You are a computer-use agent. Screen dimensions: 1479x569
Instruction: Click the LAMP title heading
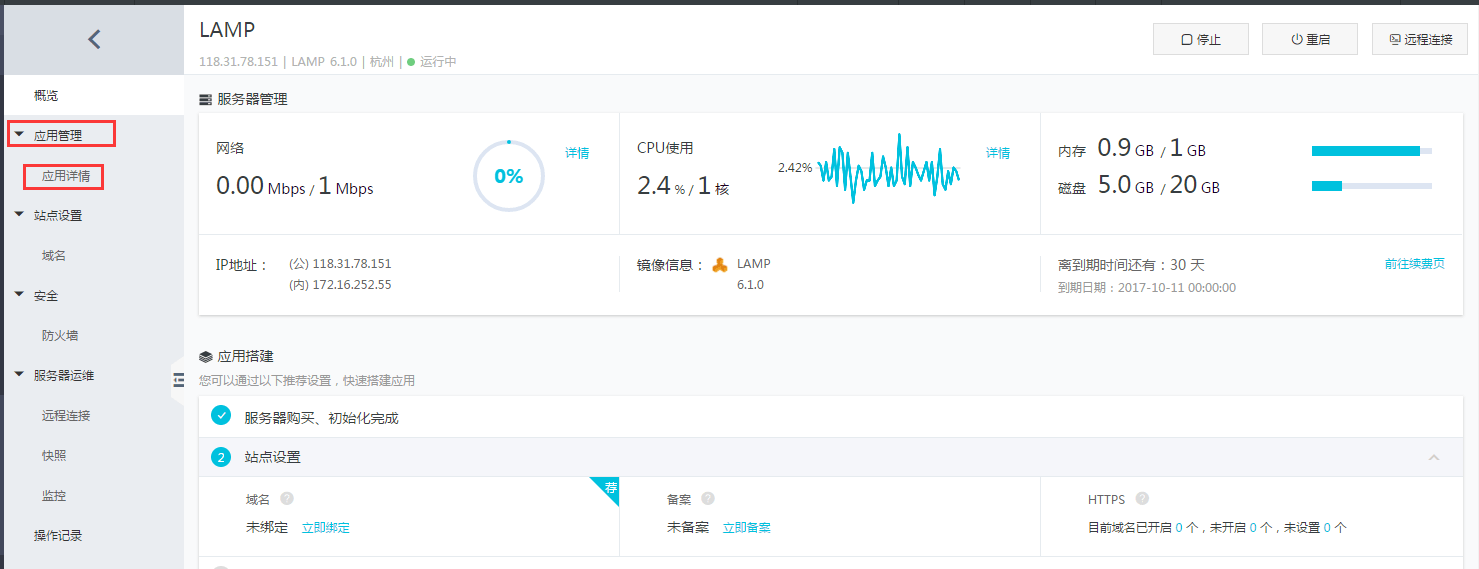[x=227, y=30]
